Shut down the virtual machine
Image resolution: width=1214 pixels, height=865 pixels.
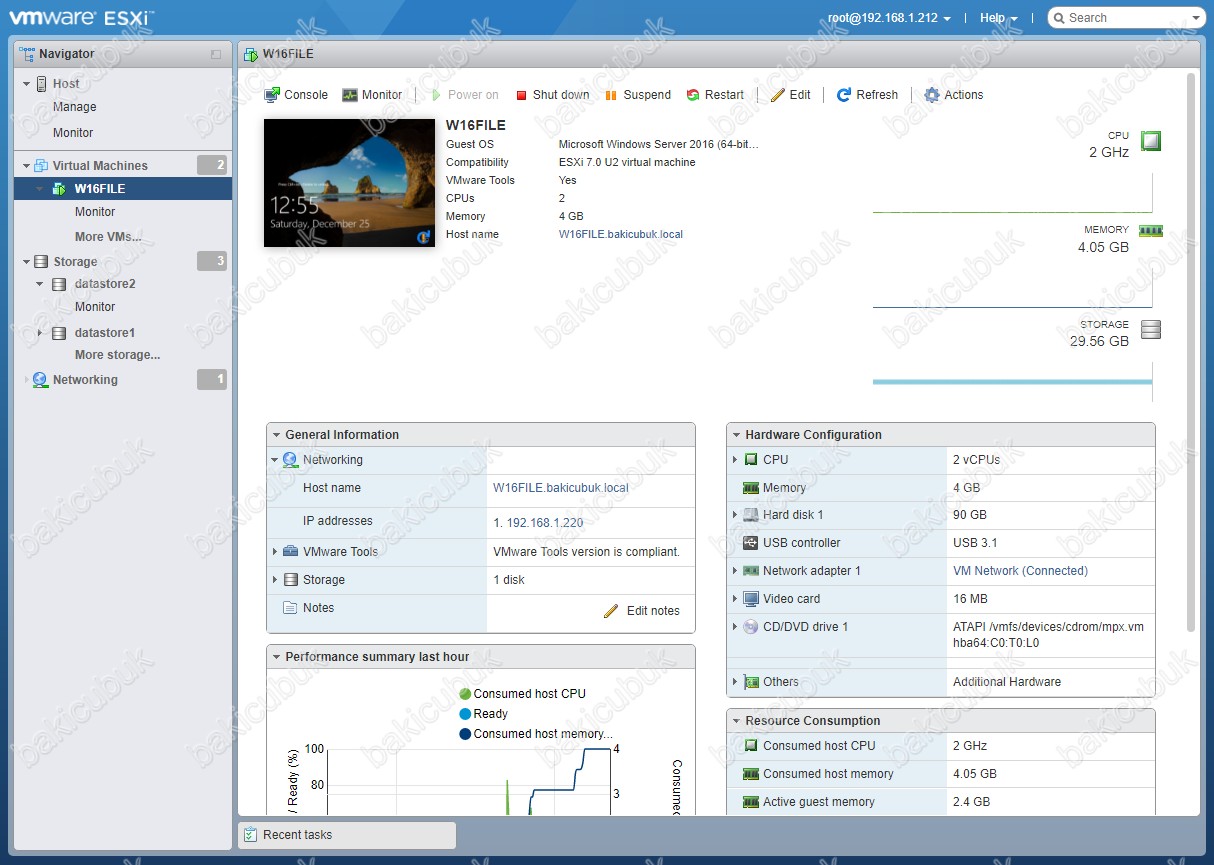pyautogui.click(x=553, y=95)
